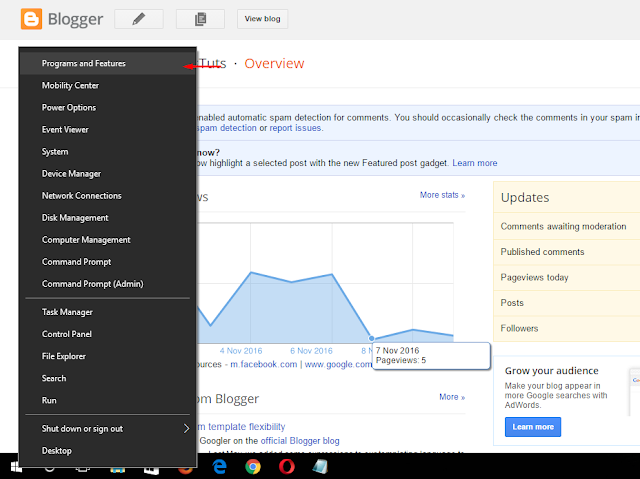Image resolution: width=640 pixels, height=479 pixels.
Task: Open Posts in the Updates panel
Action: pyautogui.click(x=512, y=303)
